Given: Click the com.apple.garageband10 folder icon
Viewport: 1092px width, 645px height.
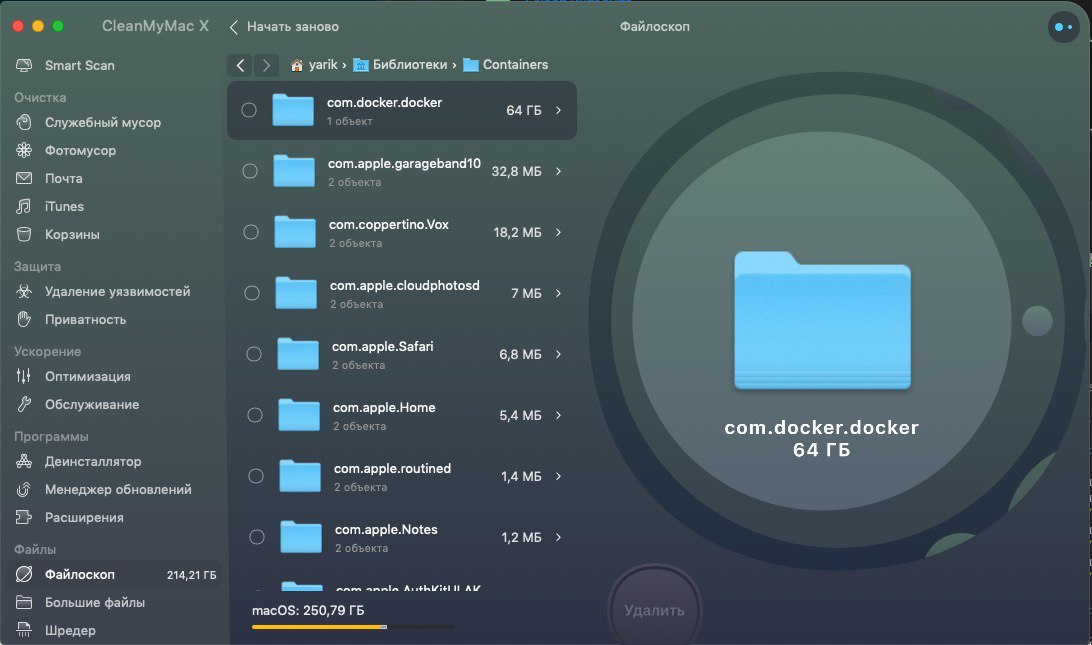Looking at the screenshot, I should (294, 171).
